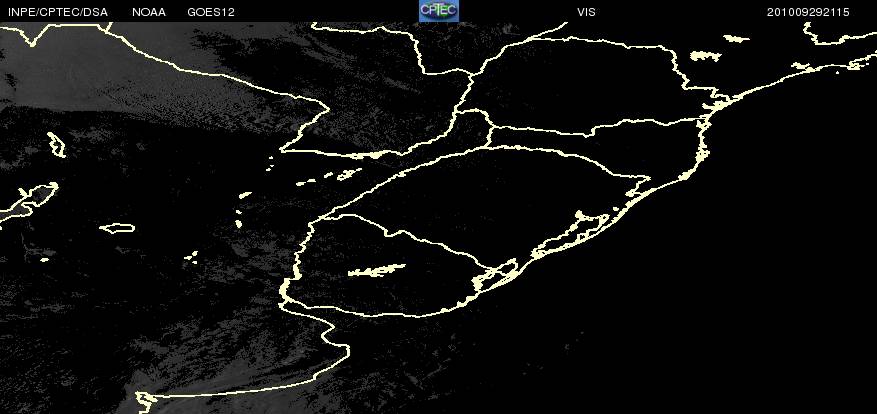
Task: Select the INPE/CPTEC/DSA header text
Action: (x=58, y=12)
